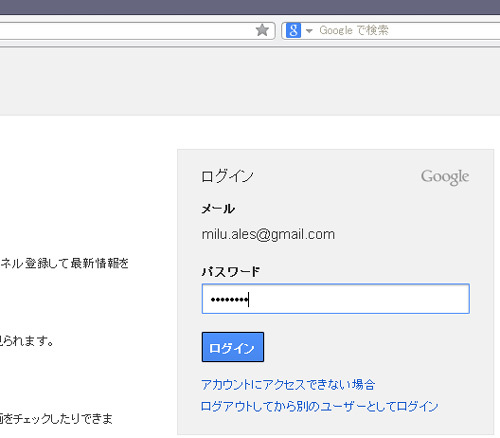Click the text ネル登録して最新情報を
Viewport: 500px width, 438px height.
click(65, 263)
